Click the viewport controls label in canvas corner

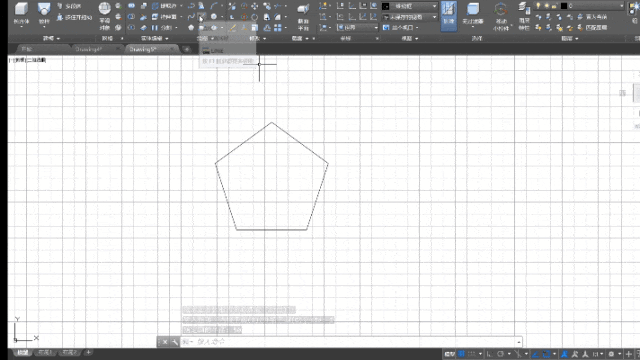[27, 60]
